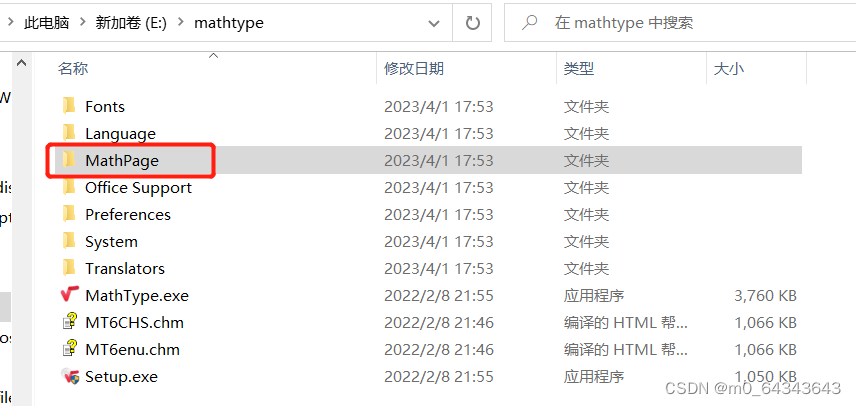
Task: Click the 文件夹 type of Preferences
Action: (x=586, y=214)
